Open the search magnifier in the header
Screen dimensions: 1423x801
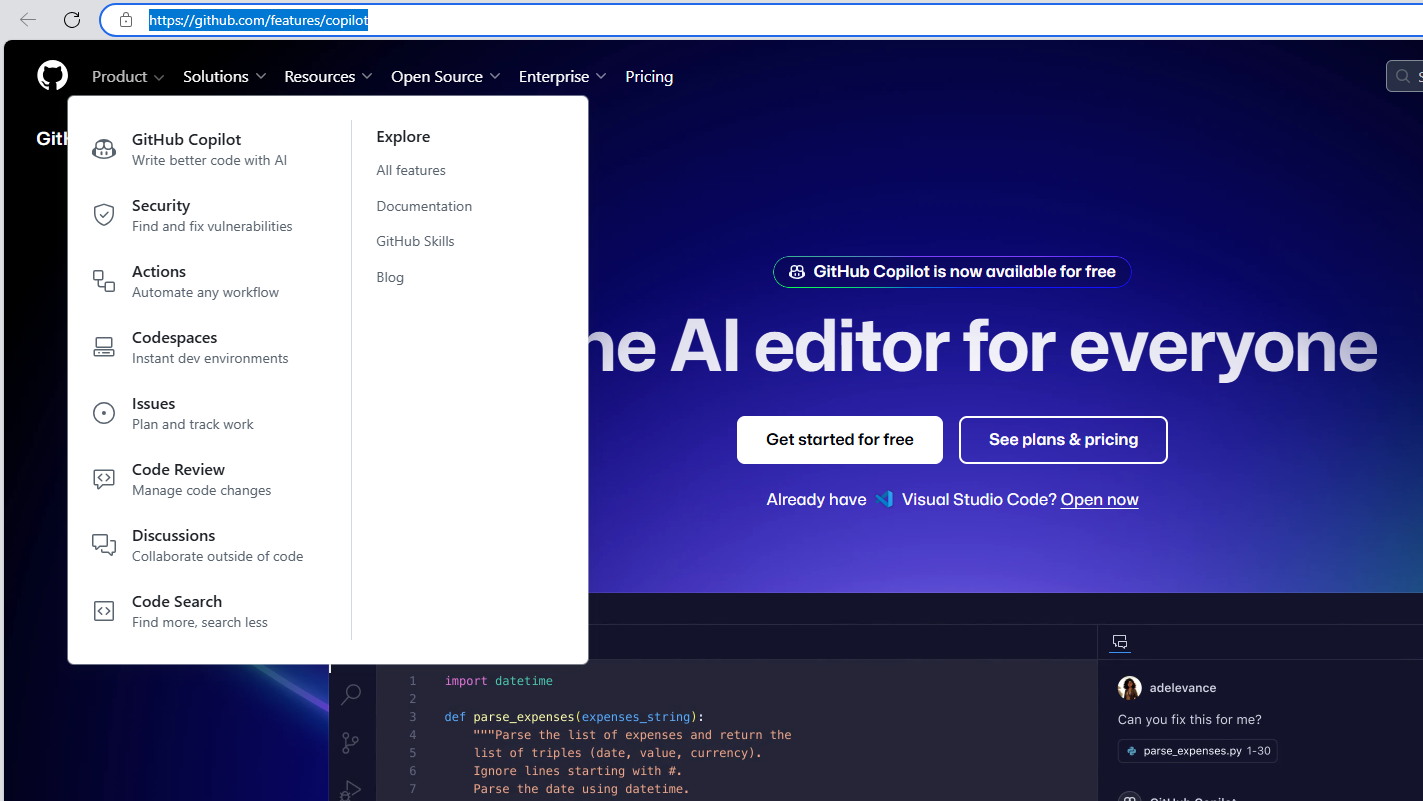[1402, 75]
